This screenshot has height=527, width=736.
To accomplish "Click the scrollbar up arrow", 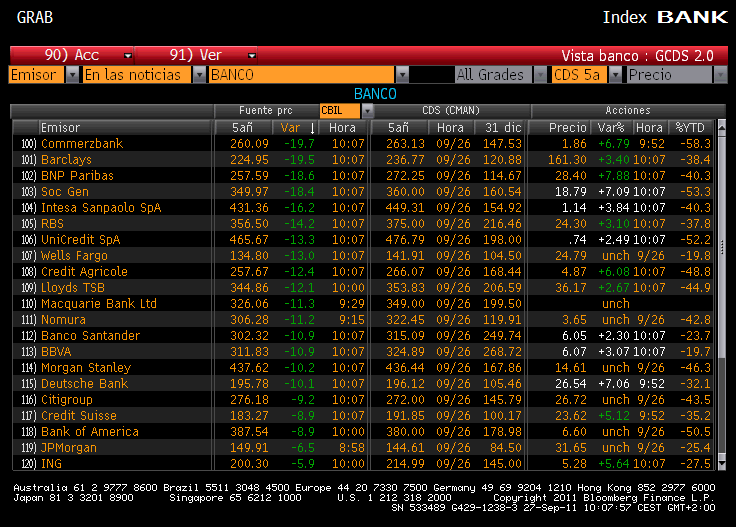I will pyautogui.click(x=722, y=128).
